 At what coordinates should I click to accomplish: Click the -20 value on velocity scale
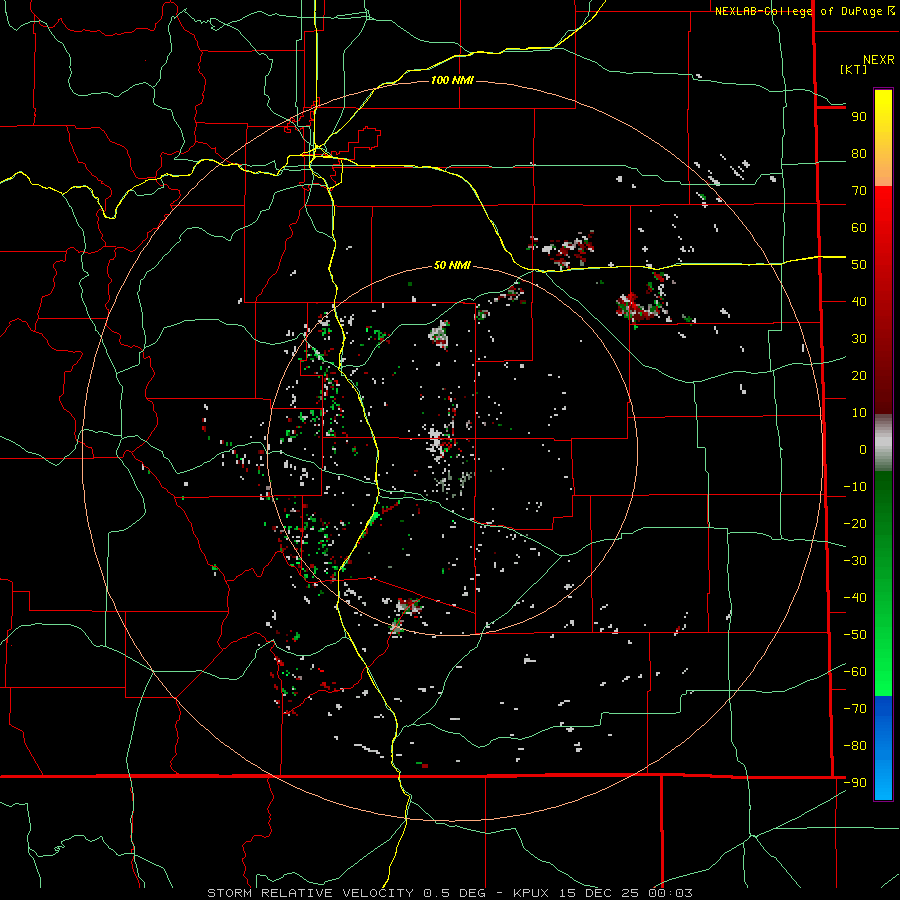point(855,523)
